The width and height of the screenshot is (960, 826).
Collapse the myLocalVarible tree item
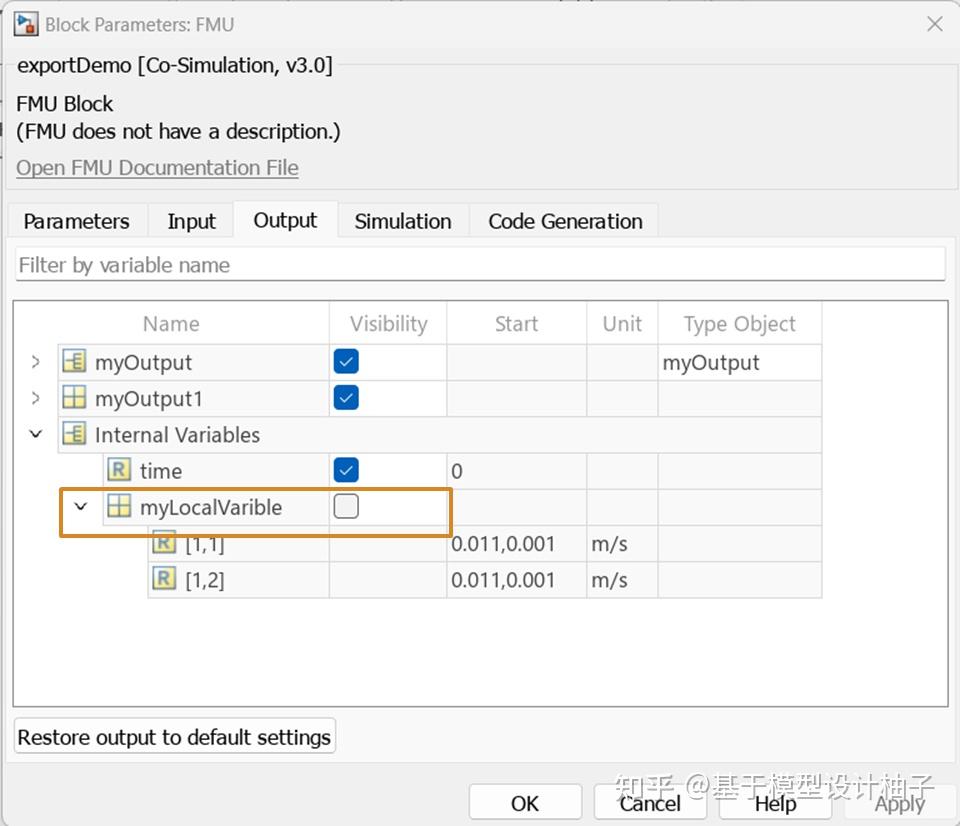click(x=81, y=507)
